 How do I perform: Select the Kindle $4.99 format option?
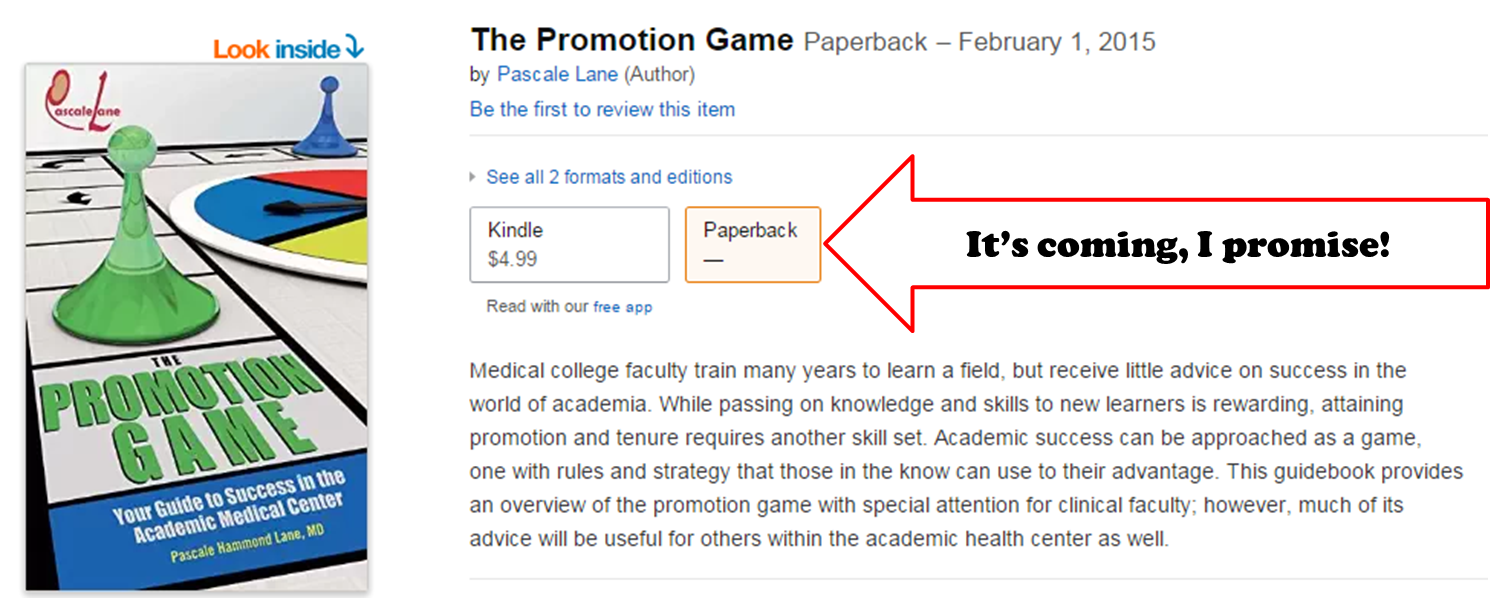pyautogui.click(x=569, y=245)
